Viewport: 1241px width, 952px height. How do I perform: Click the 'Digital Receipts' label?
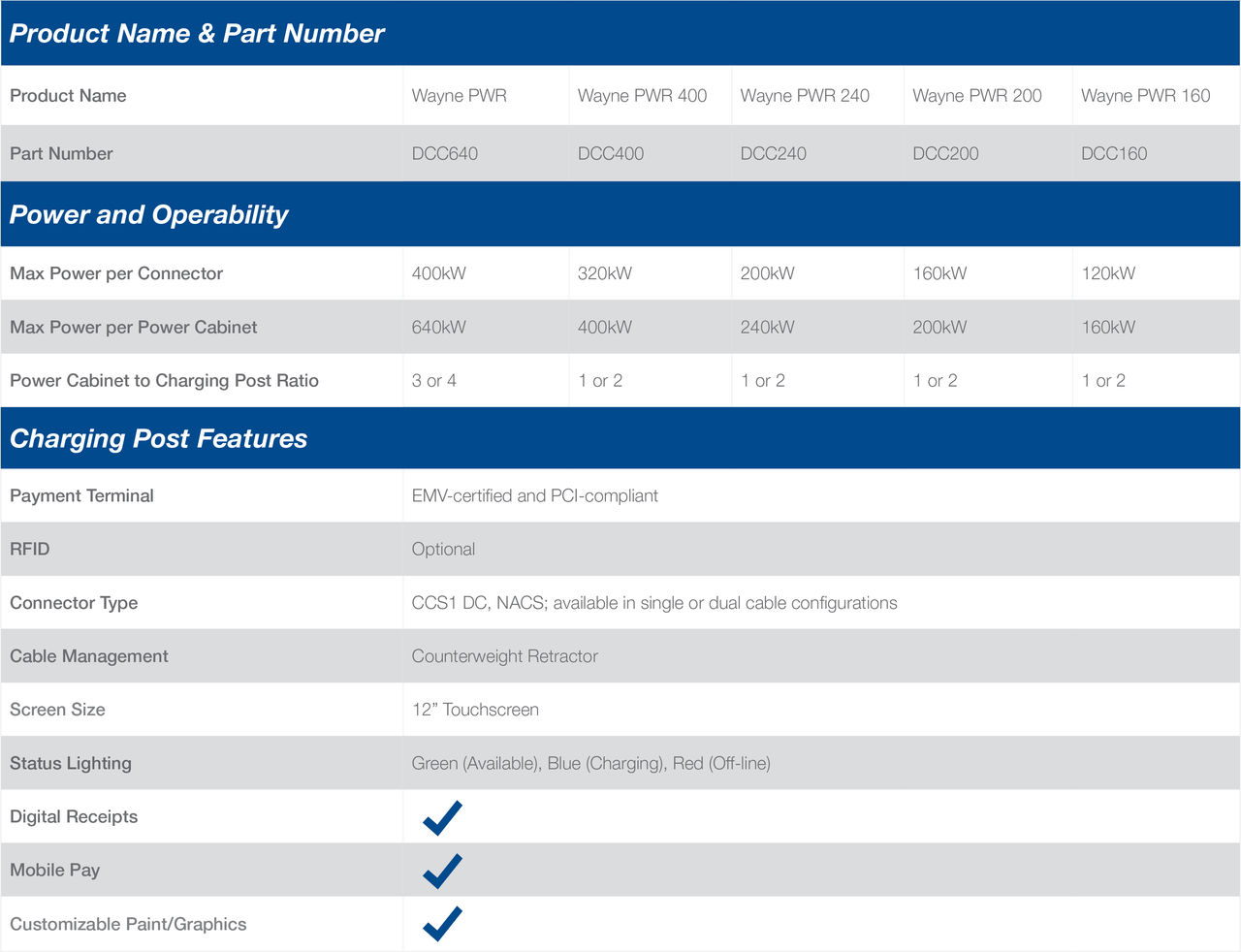pyautogui.click(x=74, y=816)
